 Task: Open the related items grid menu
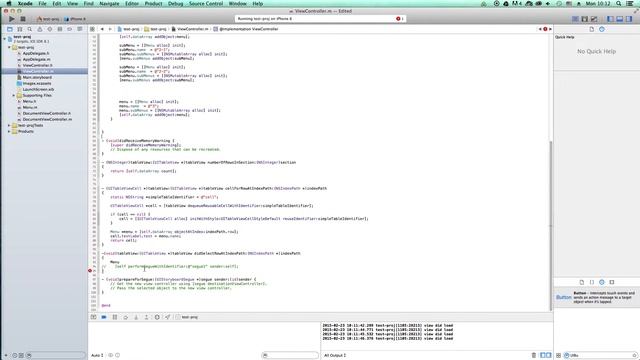click(x=93, y=29)
